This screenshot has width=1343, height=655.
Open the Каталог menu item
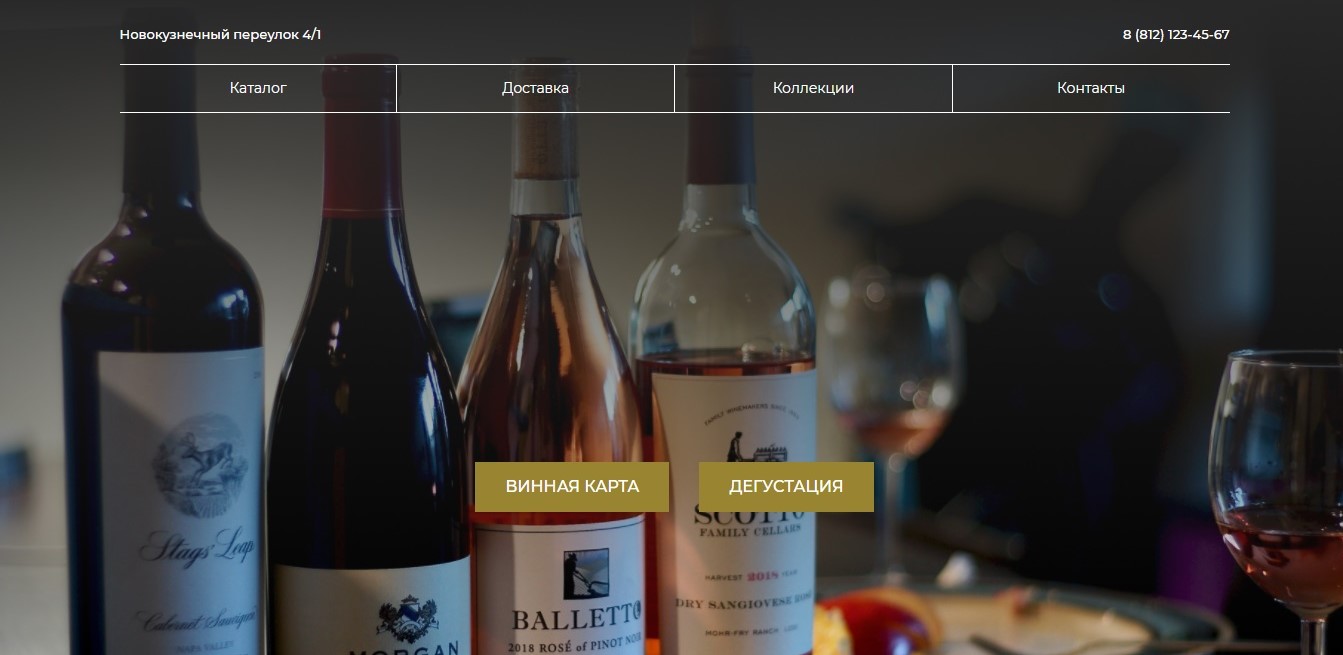coord(258,88)
